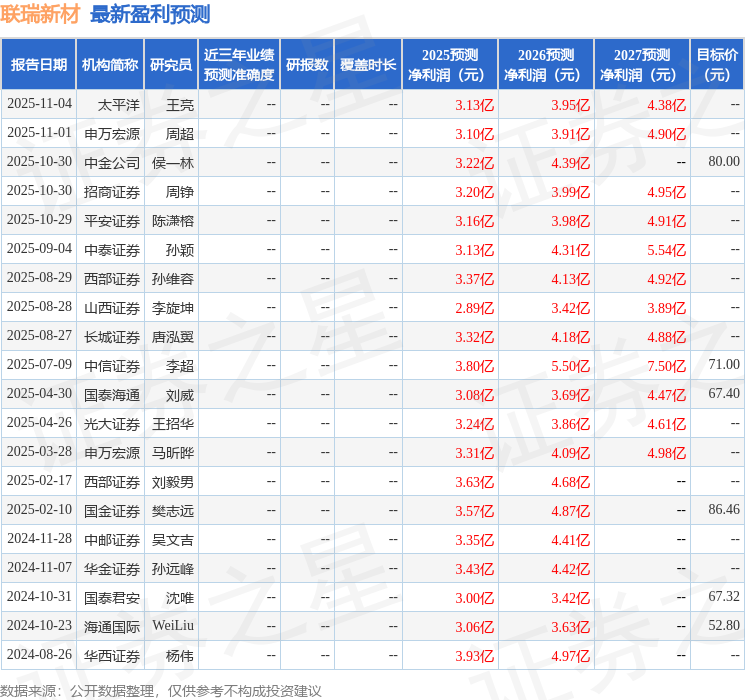This screenshot has width=745, height=700.
Task: Select the analyst cell WeiLiu
Action: pyautogui.click(x=173, y=625)
